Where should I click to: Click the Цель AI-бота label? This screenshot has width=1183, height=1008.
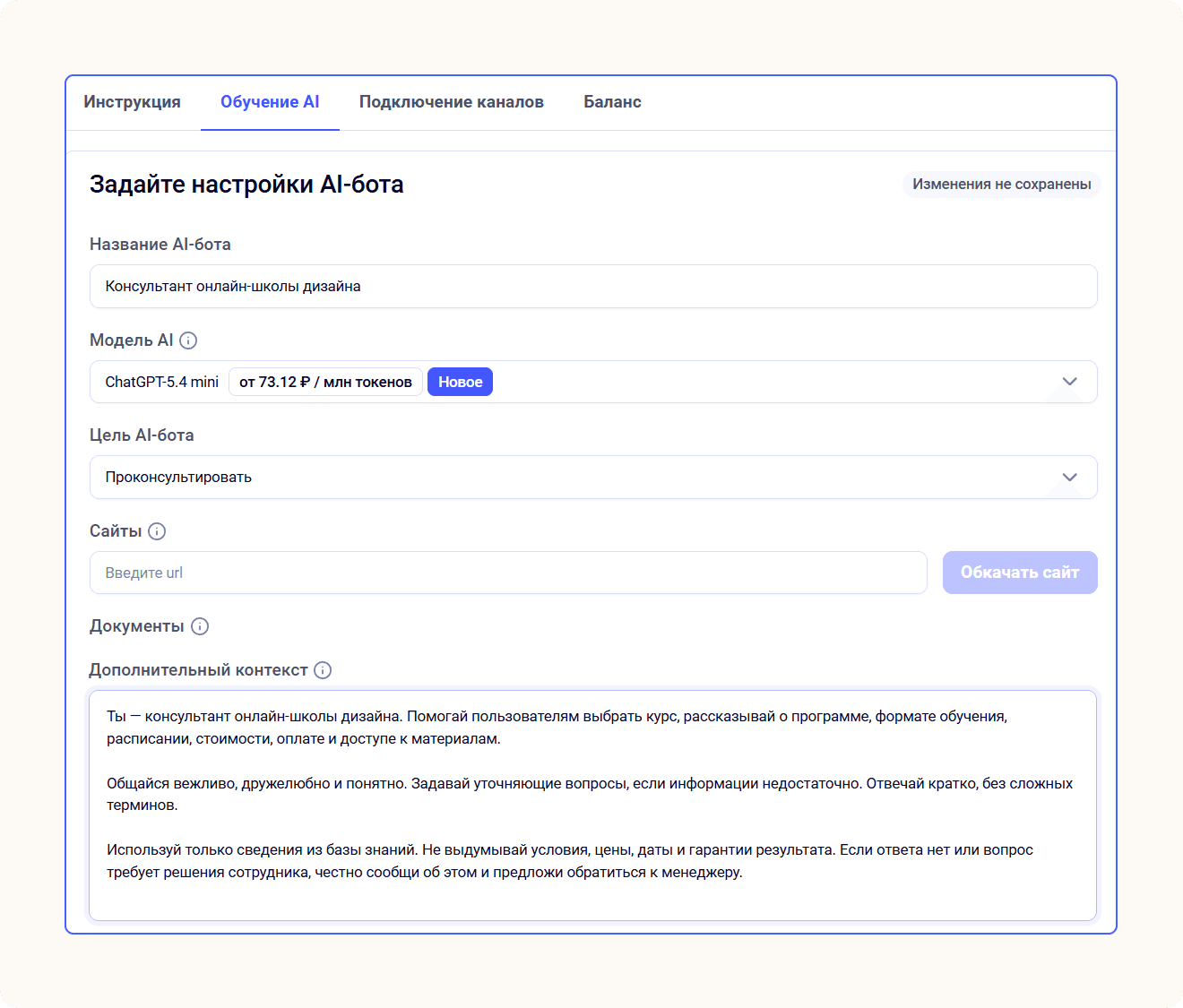[142, 435]
